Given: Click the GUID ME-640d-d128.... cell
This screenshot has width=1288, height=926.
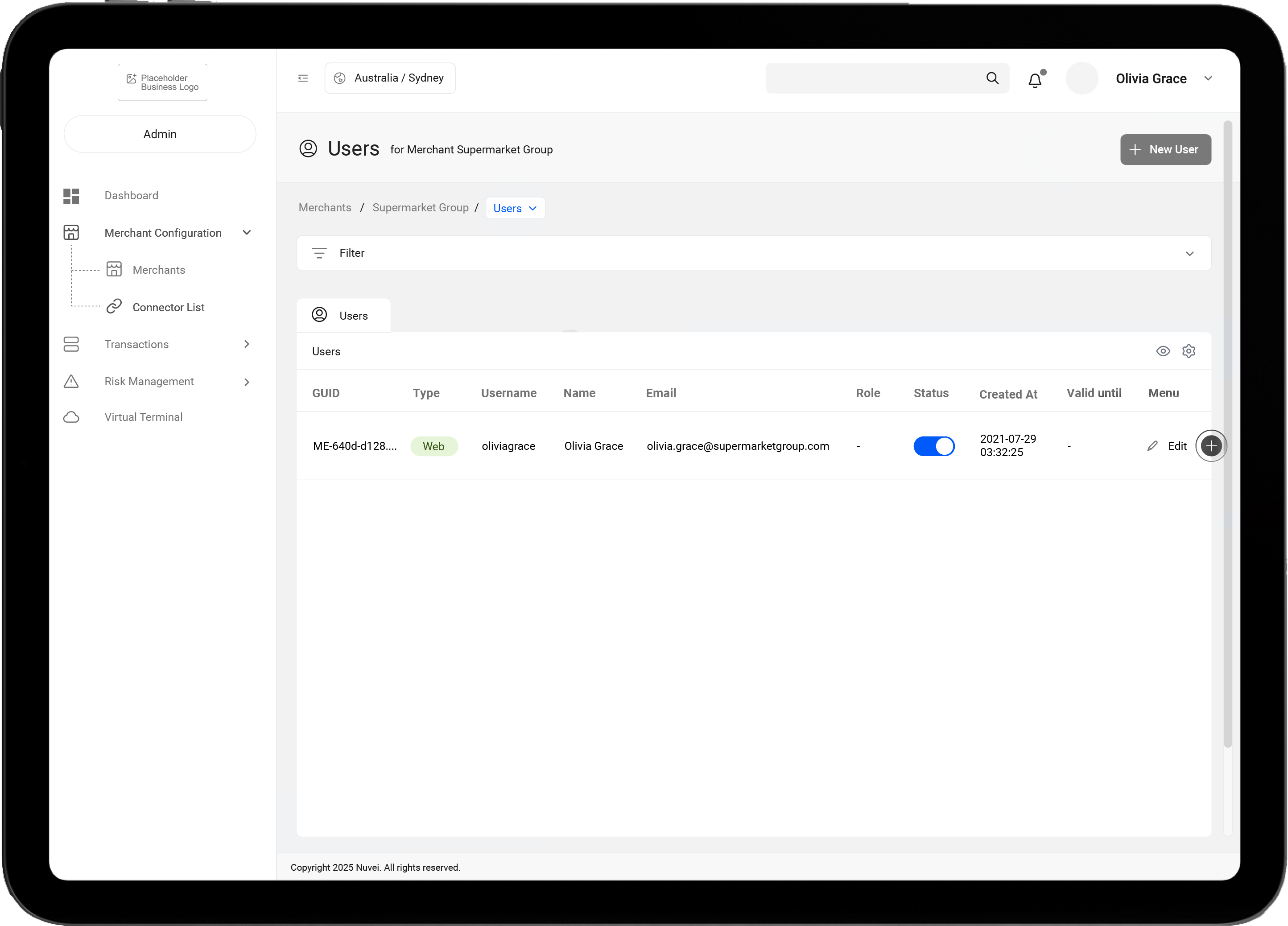Looking at the screenshot, I should (x=355, y=446).
